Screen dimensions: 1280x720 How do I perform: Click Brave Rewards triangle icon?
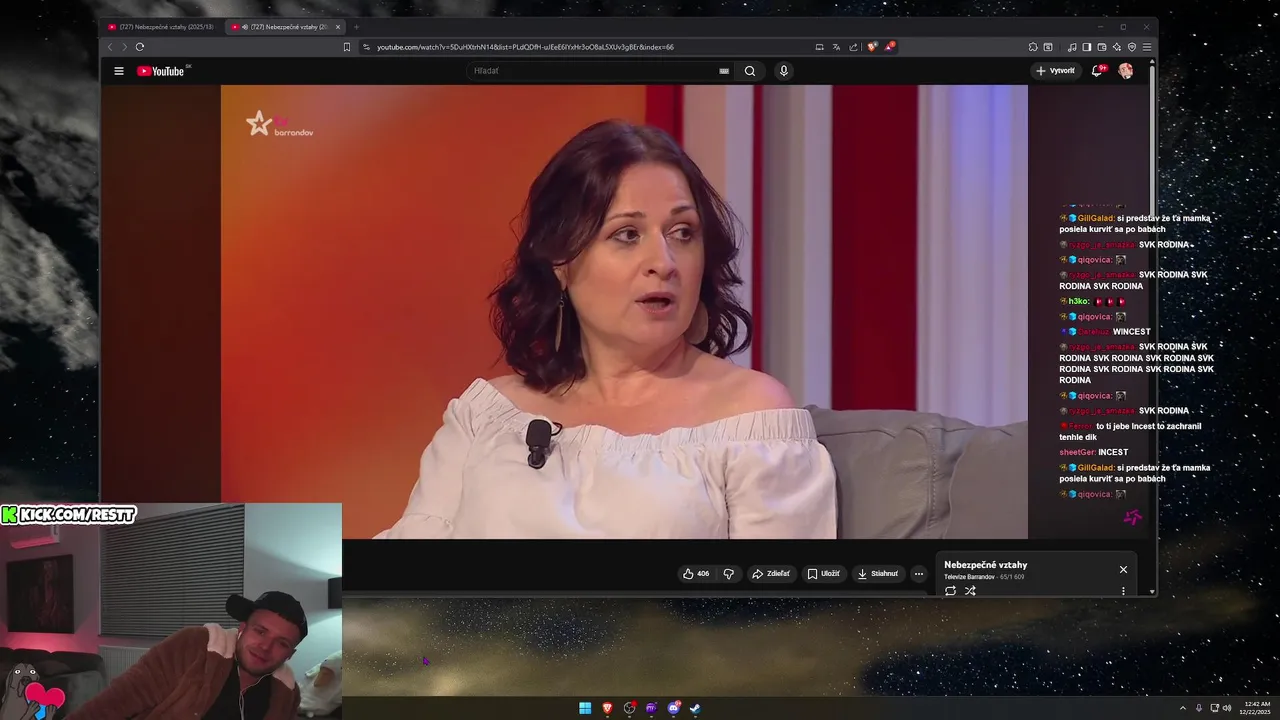tap(889, 47)
